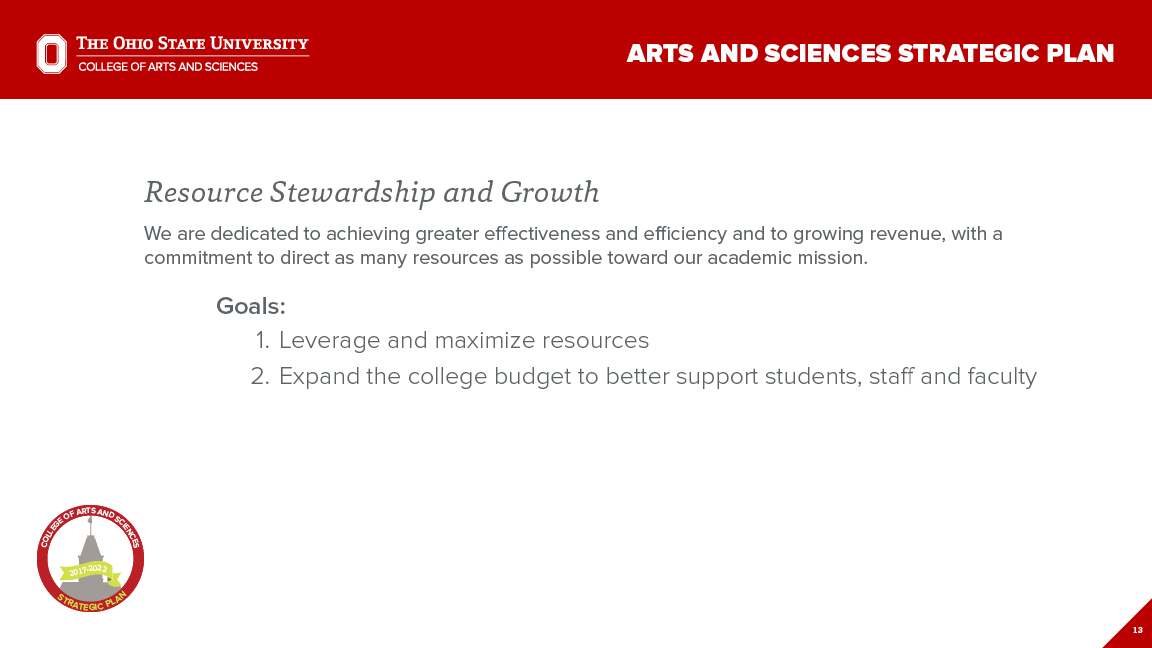Click the gray tower illustration in seal
Screen dimensions: 1152x648
click(x=91, y=549)
